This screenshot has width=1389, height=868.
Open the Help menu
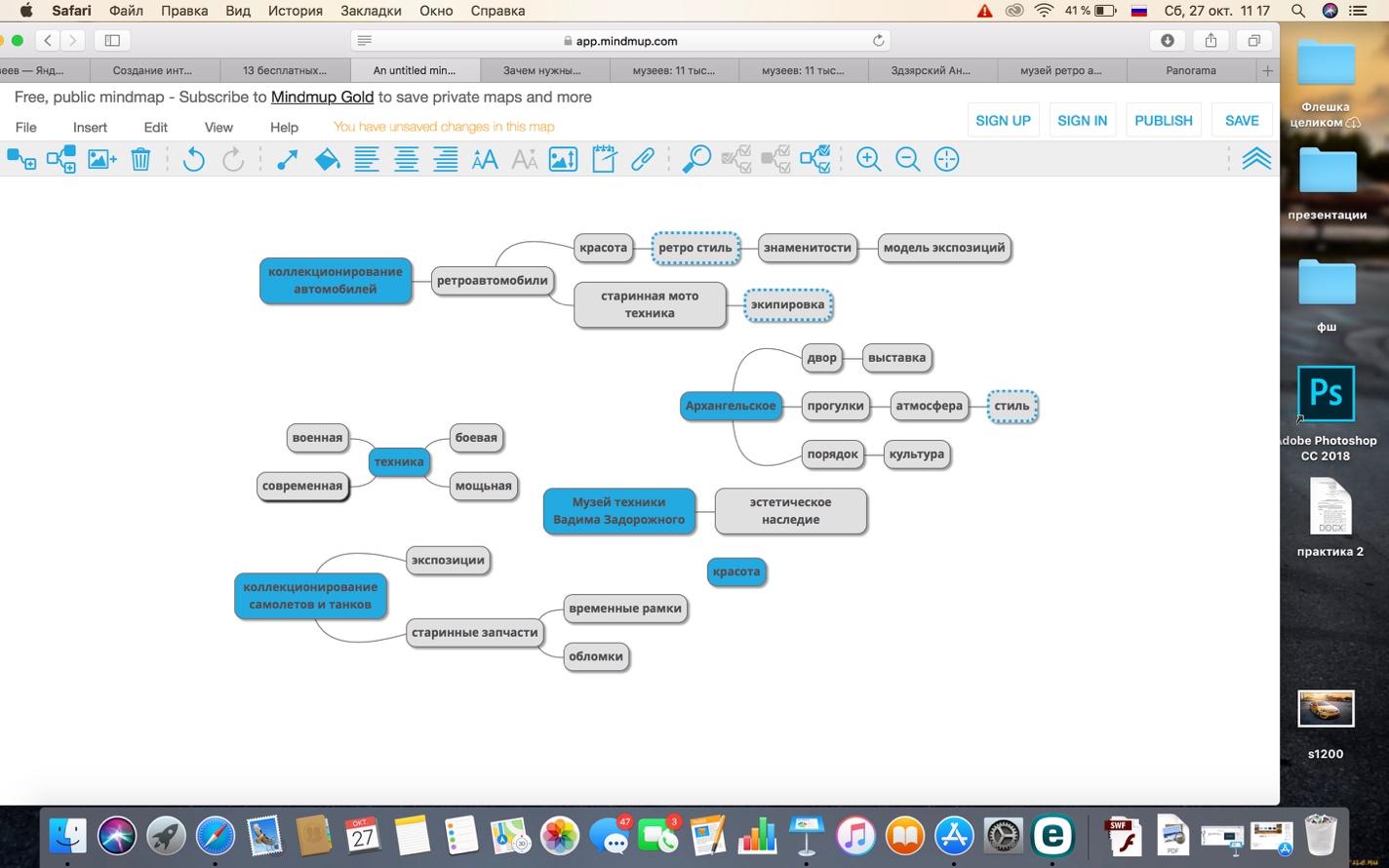284,127
